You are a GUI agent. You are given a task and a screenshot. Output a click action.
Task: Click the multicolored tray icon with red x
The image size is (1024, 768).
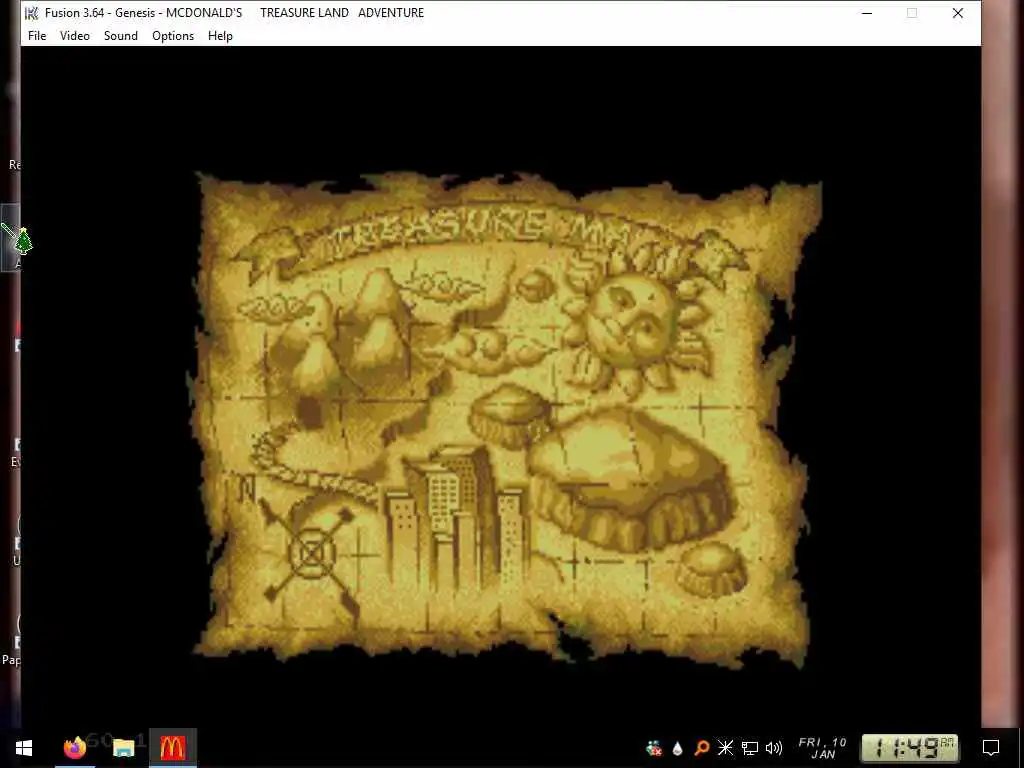[654, 748]
